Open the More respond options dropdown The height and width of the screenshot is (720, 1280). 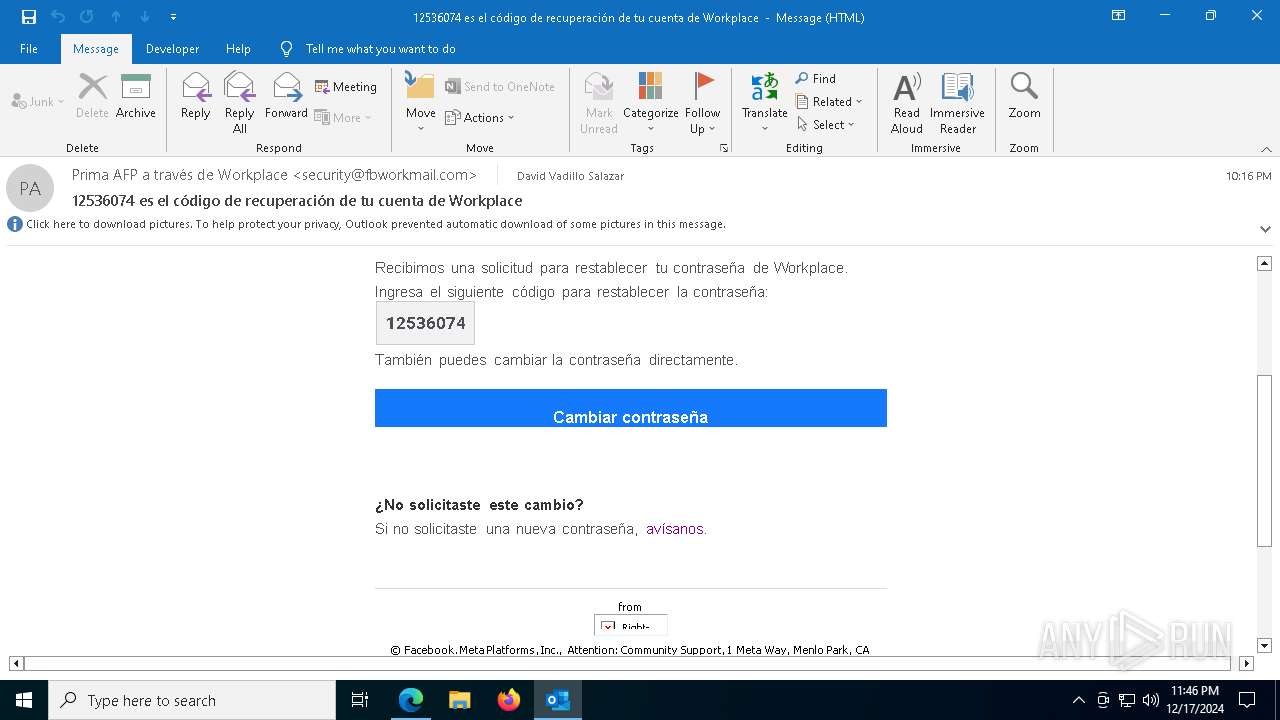(343, 117)
